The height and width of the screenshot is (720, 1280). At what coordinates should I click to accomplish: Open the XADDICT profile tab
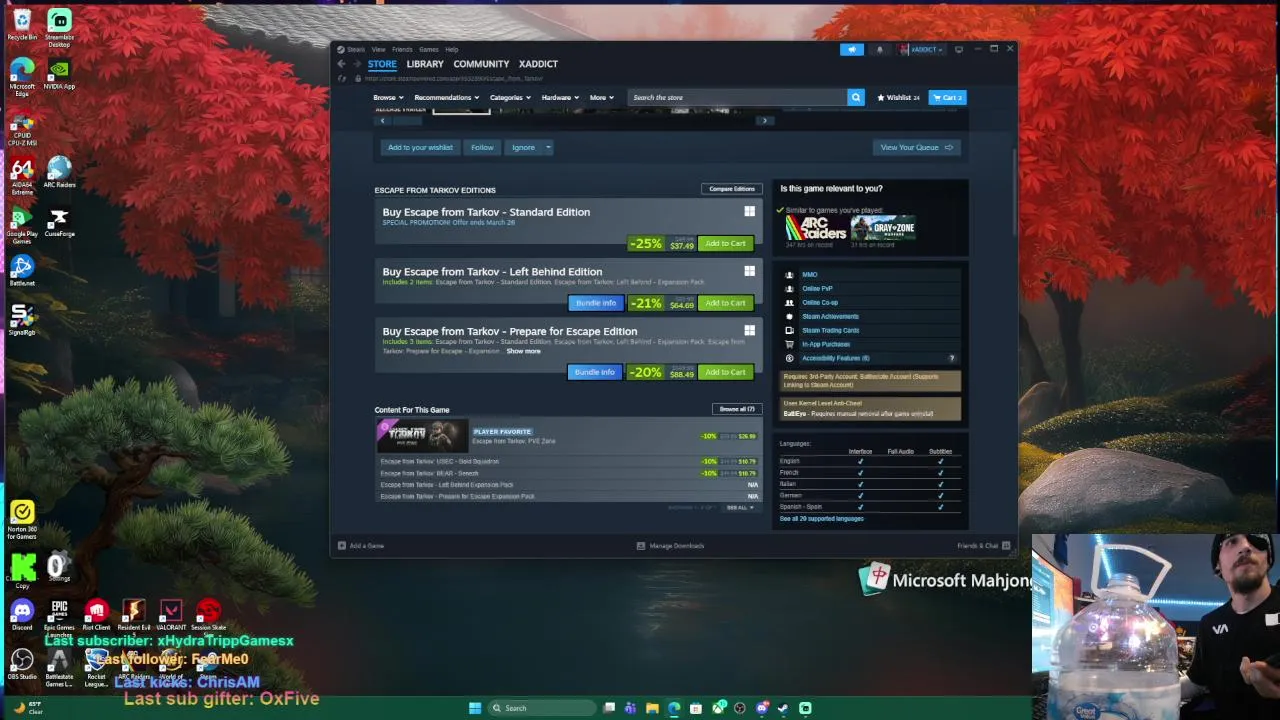[538, 64]
